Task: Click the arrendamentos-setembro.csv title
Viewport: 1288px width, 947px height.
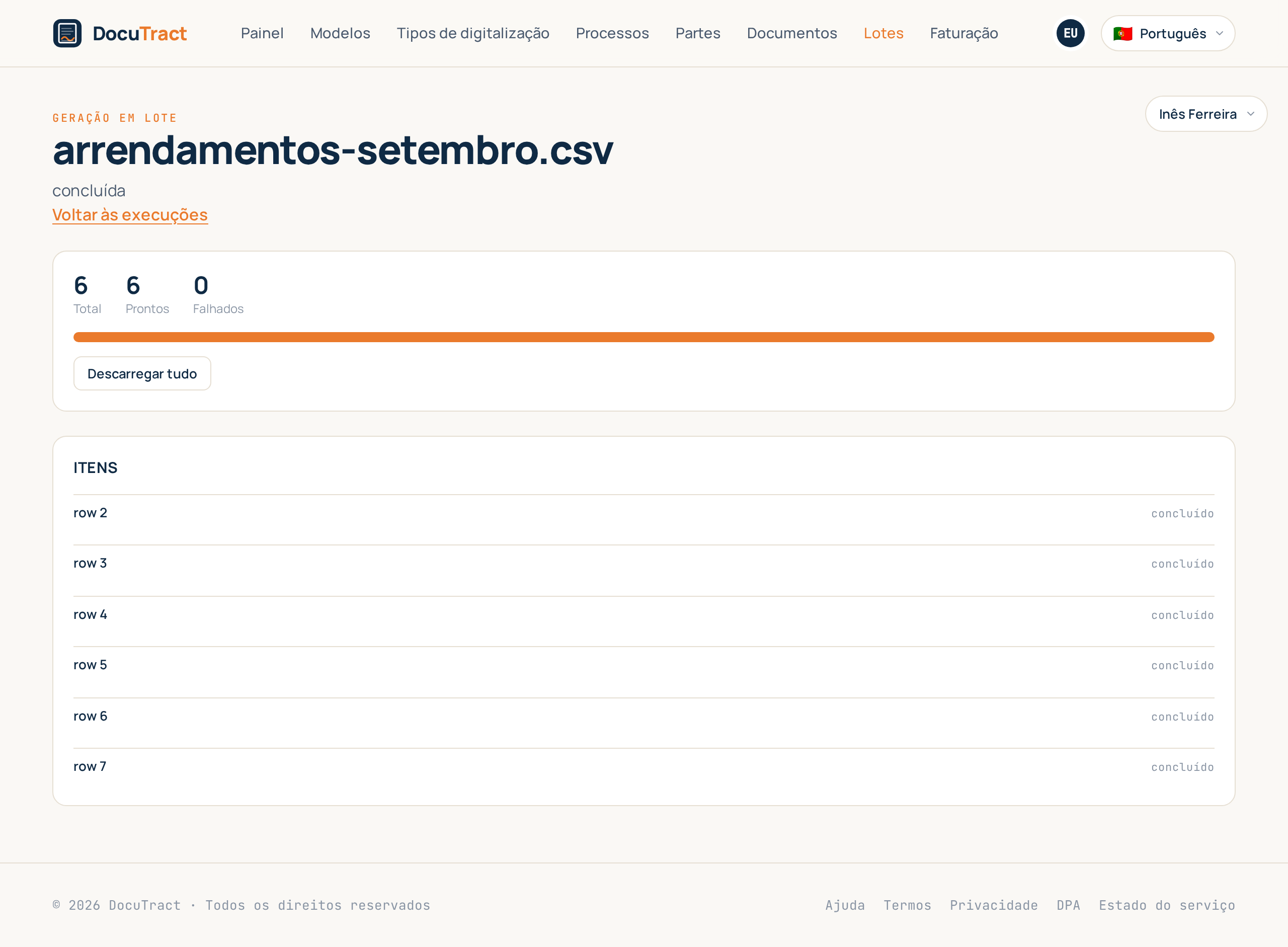Action: (333, 149)
